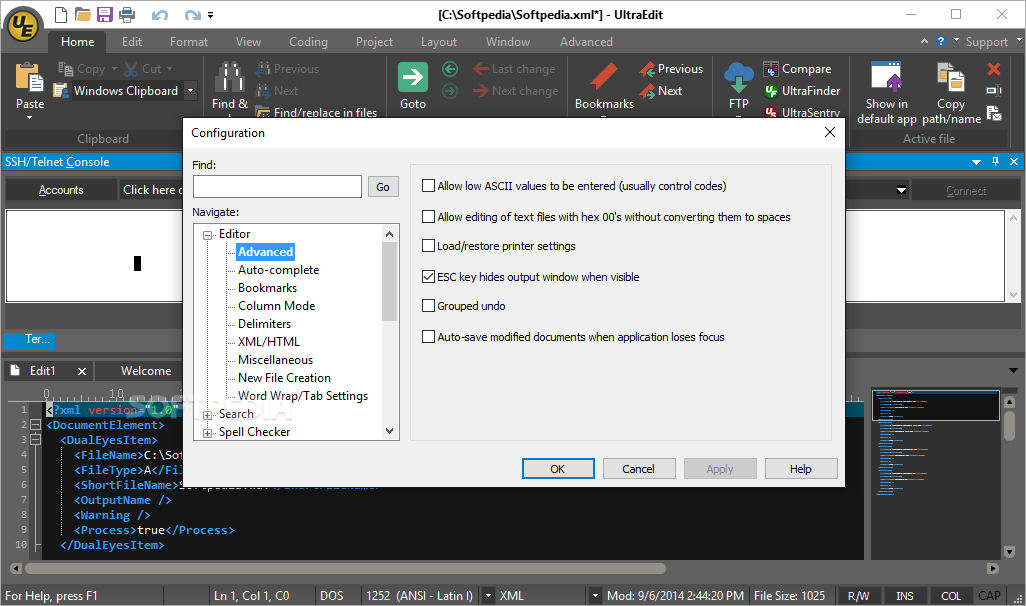
Task: Launch UltraFinder from the ribbon
Action: [802, 91]
